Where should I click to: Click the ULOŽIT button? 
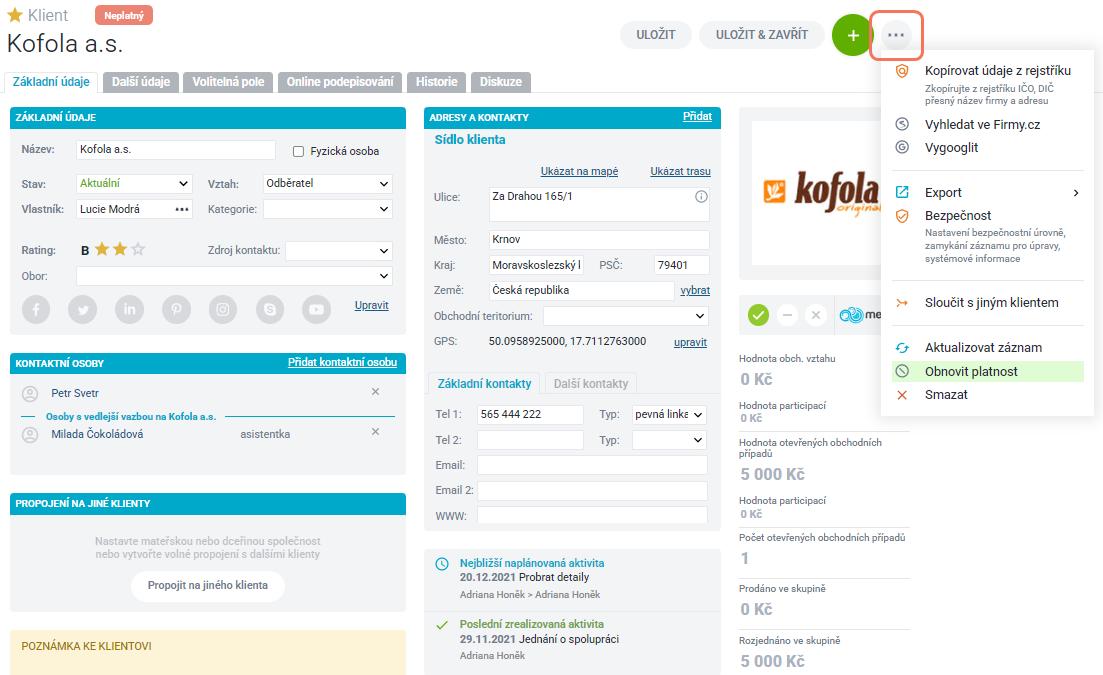[656, 34]
